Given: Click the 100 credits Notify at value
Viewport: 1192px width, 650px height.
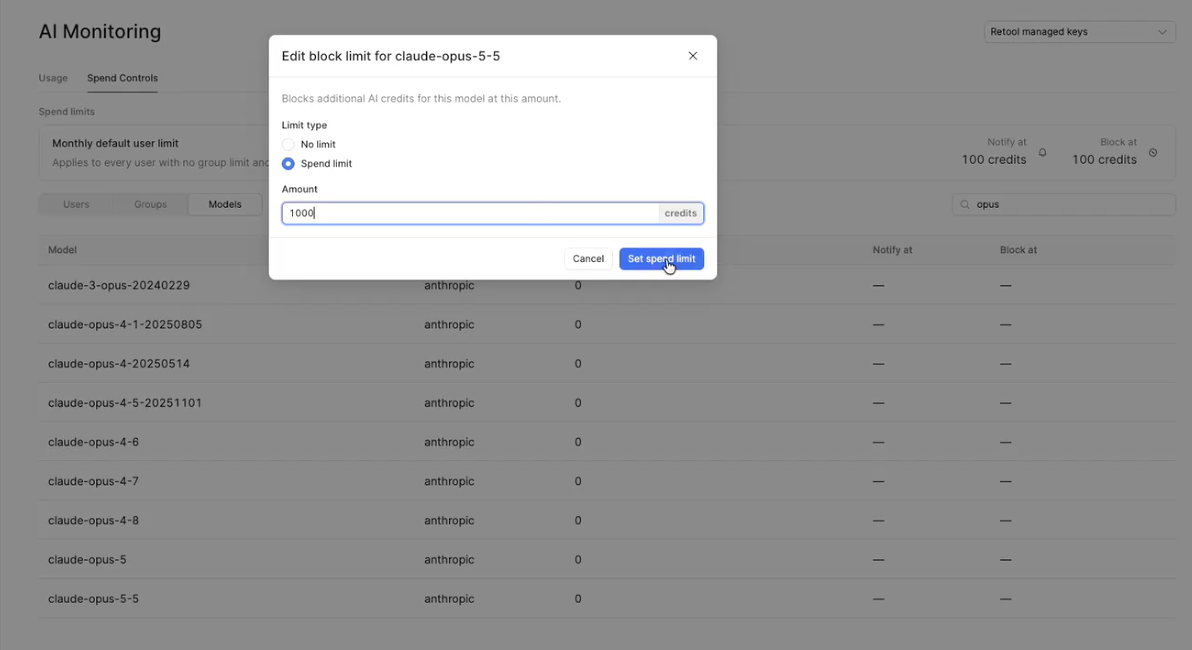Looking at the screenshot, I should coord(994,160).
